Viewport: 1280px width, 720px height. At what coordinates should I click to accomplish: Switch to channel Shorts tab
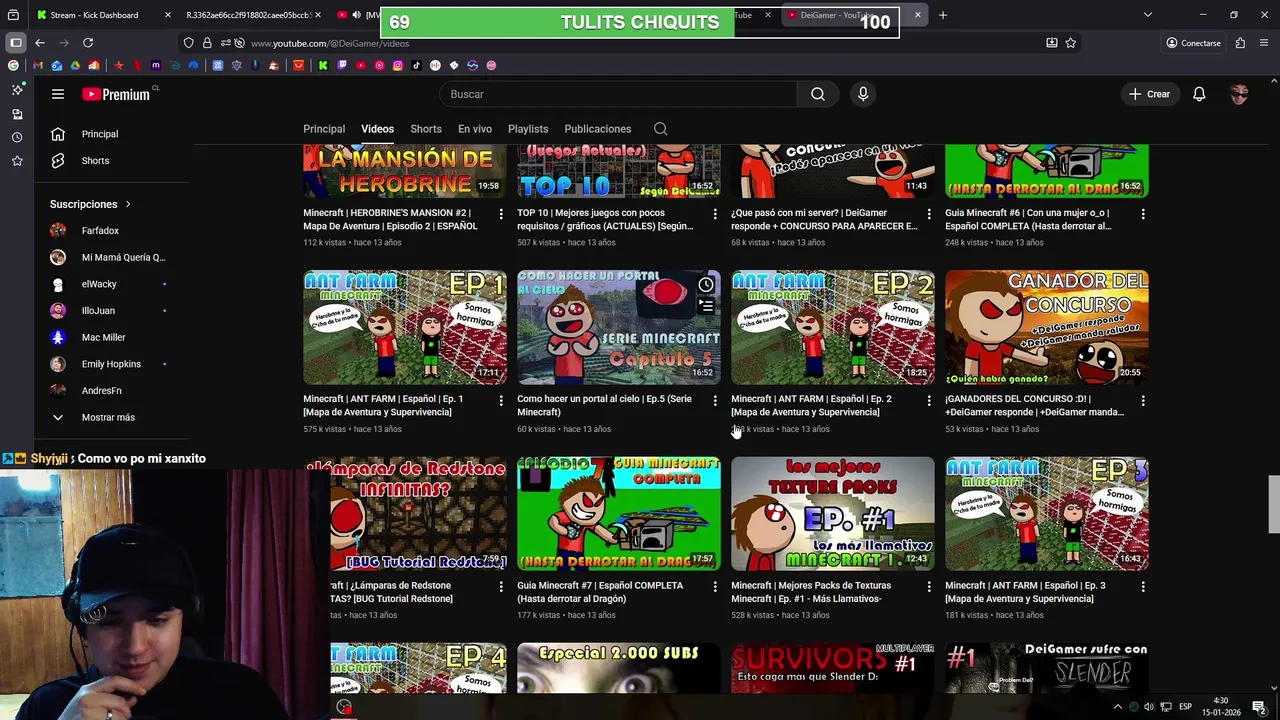click(426, 129)
